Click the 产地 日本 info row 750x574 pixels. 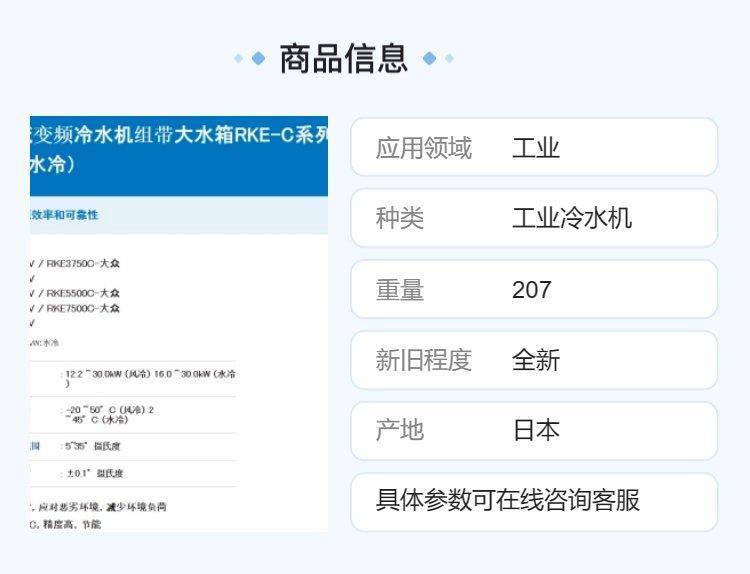click(534, 431)
